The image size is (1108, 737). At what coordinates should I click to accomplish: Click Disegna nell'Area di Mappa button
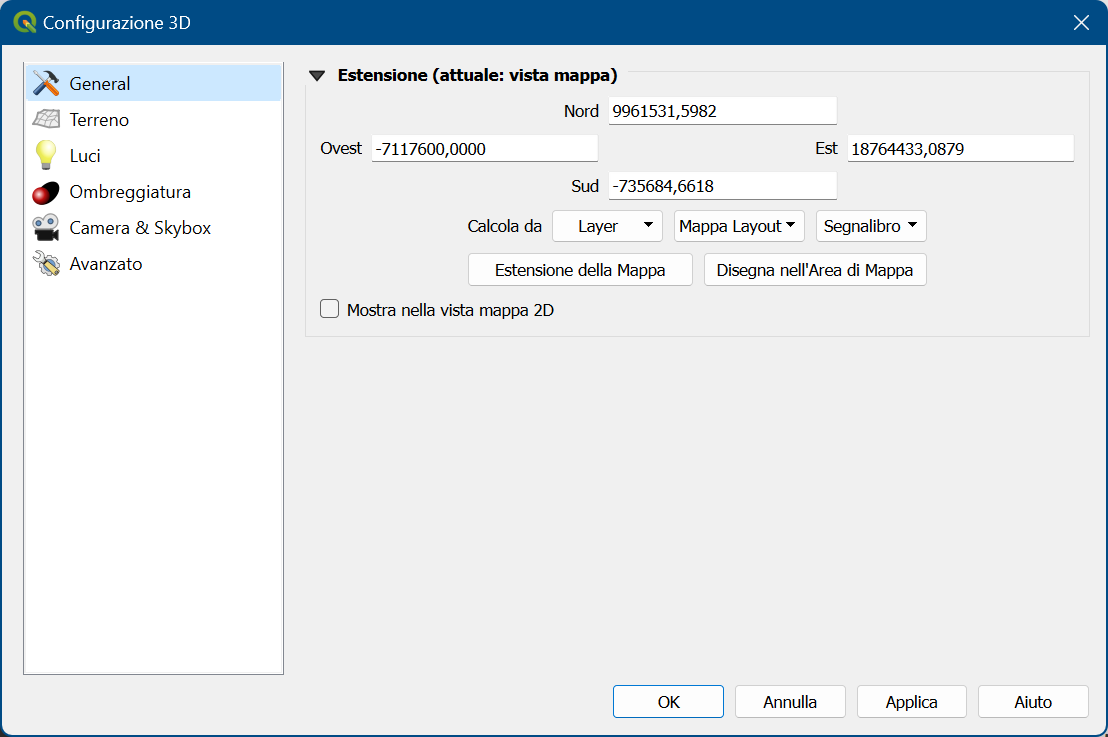815,270
